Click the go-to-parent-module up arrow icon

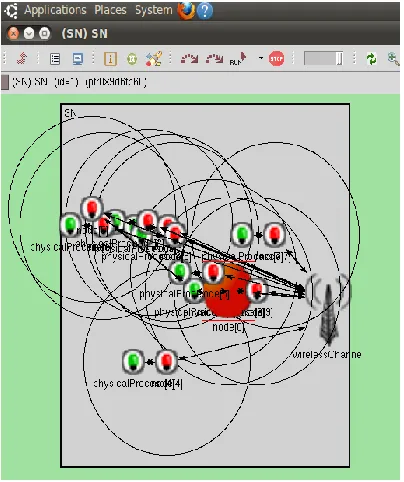coord(22,59)
